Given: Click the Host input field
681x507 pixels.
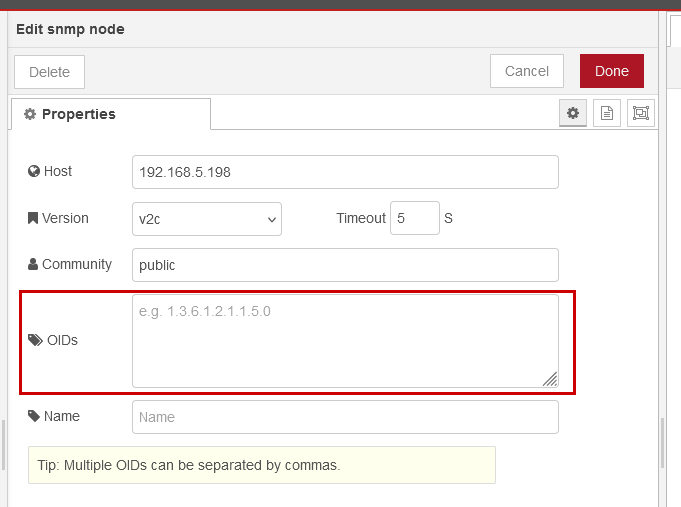Looking at the screenshot, I should pos(345,172).
